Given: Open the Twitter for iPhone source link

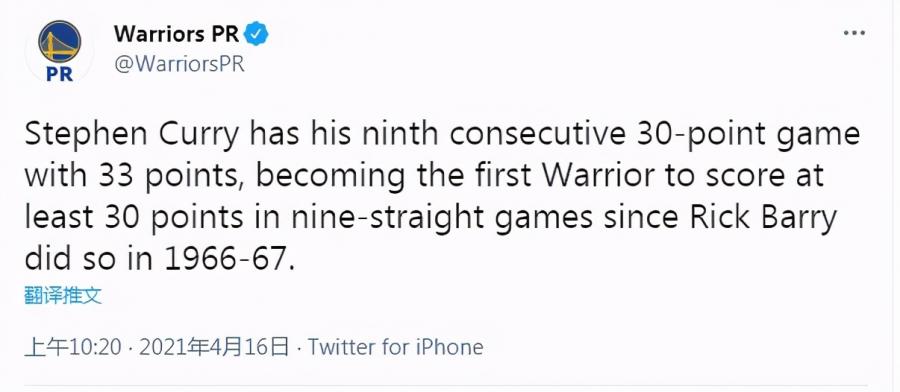Looking at the screenshot, I should (x=395, y=347).
